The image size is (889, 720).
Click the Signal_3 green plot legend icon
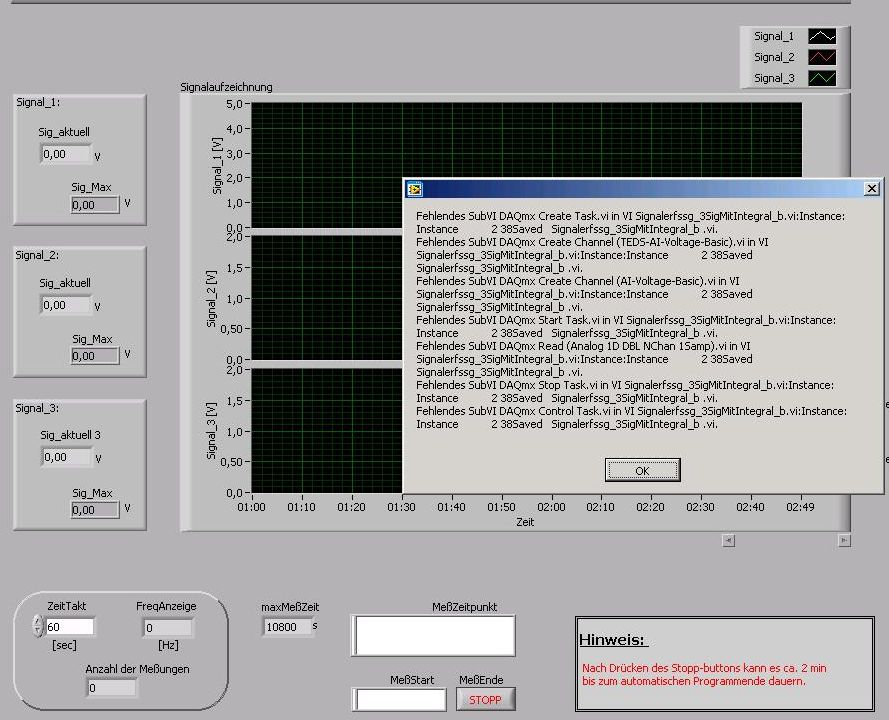(821, 78)
